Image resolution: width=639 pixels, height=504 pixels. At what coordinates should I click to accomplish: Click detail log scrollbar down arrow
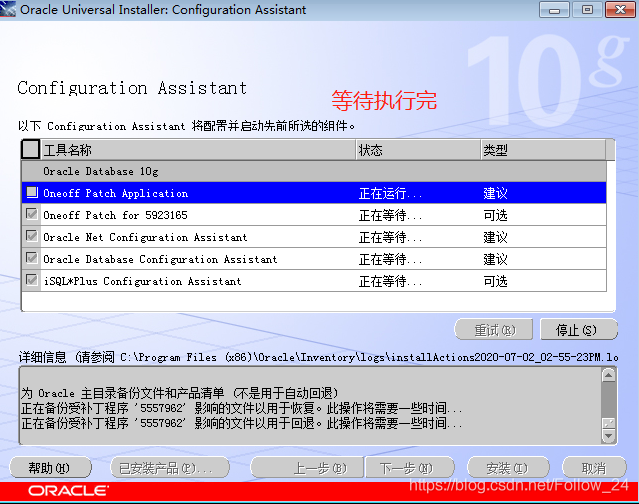(608, 436)
